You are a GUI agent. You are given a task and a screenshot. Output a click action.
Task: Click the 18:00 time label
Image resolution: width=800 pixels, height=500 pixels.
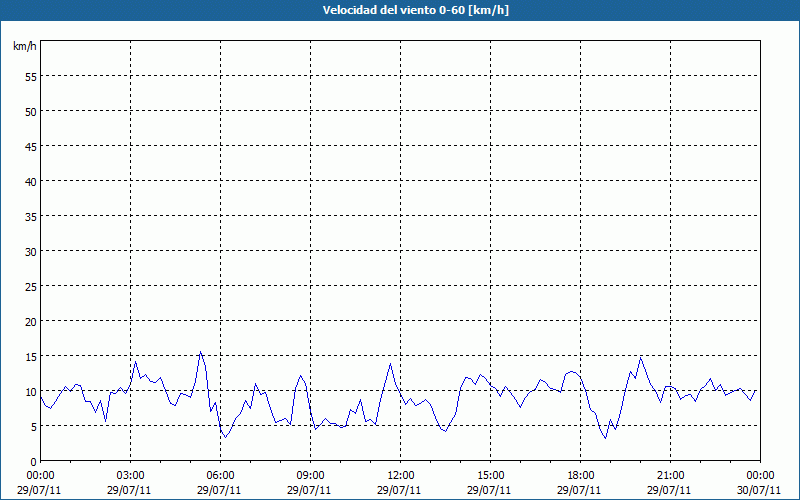581,476
